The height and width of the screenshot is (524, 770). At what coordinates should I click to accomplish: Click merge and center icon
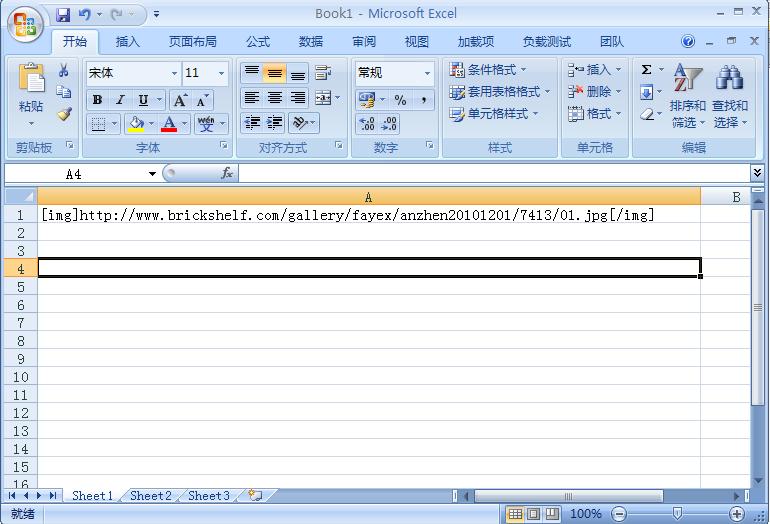point(323,98)
